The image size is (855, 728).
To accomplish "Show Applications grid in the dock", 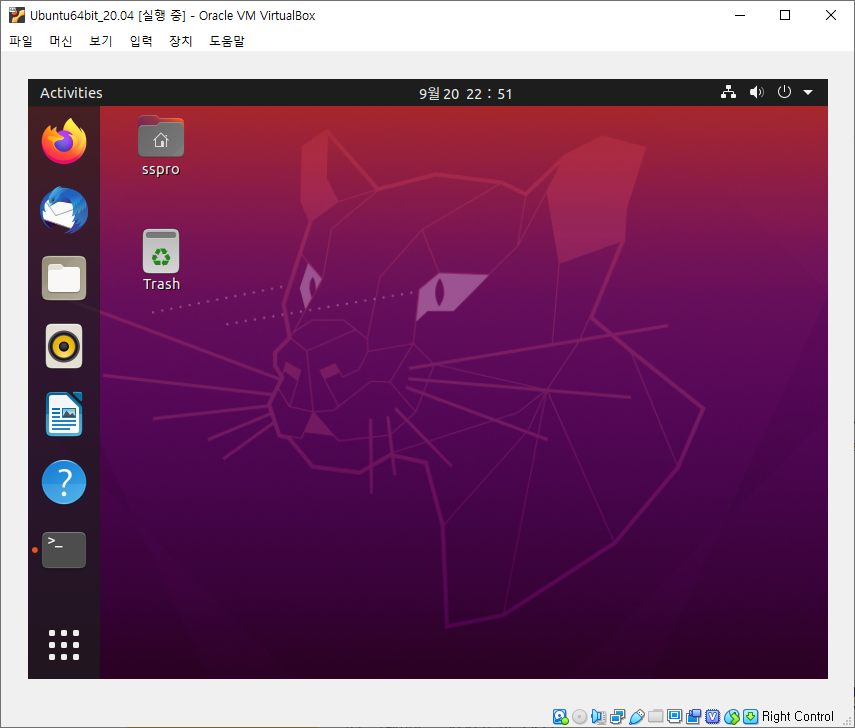I will pos(64,645).
